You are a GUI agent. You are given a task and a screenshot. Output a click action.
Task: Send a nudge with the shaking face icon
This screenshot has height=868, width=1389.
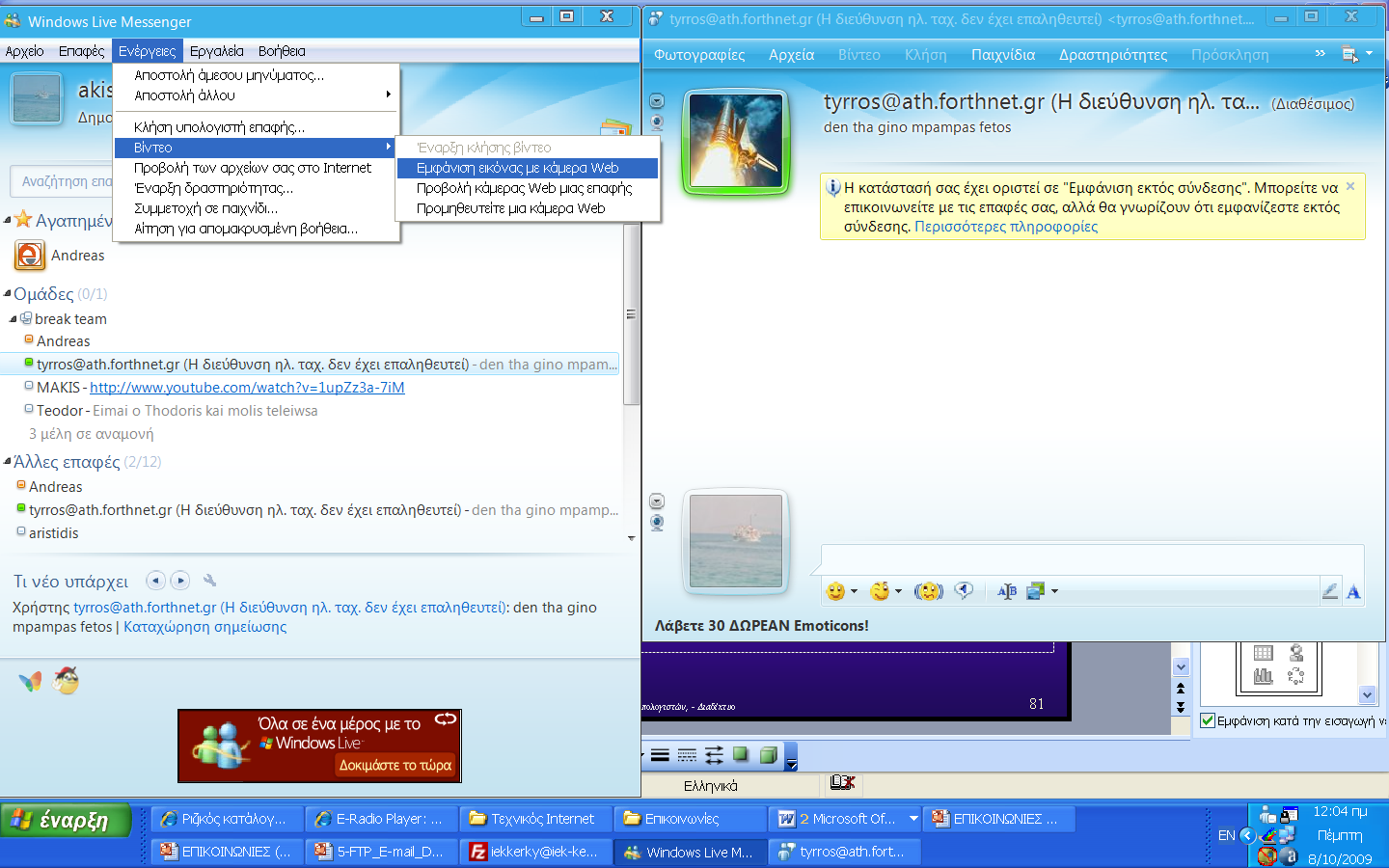928,591
